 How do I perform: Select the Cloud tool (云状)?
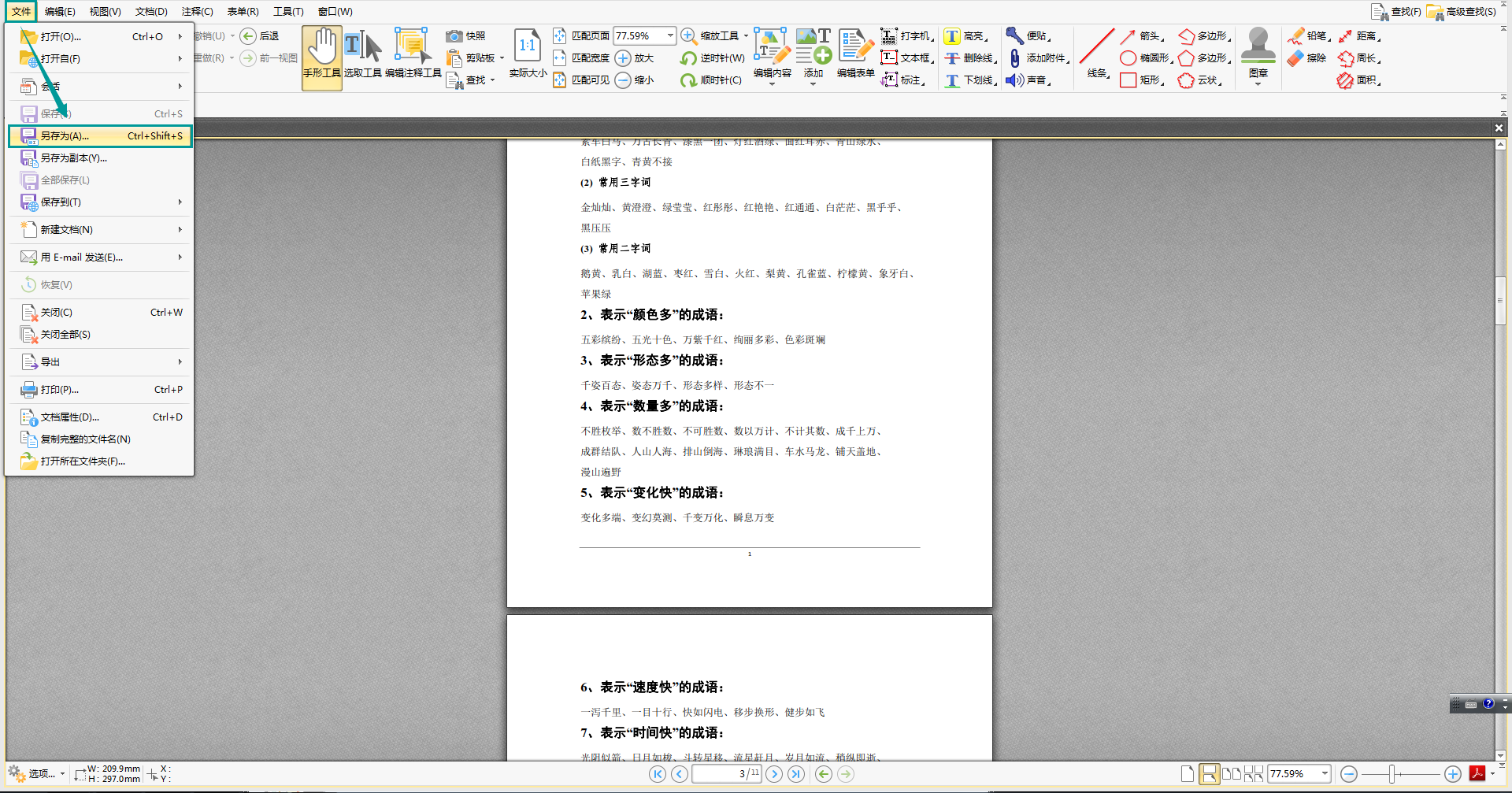pos(1200,80)
